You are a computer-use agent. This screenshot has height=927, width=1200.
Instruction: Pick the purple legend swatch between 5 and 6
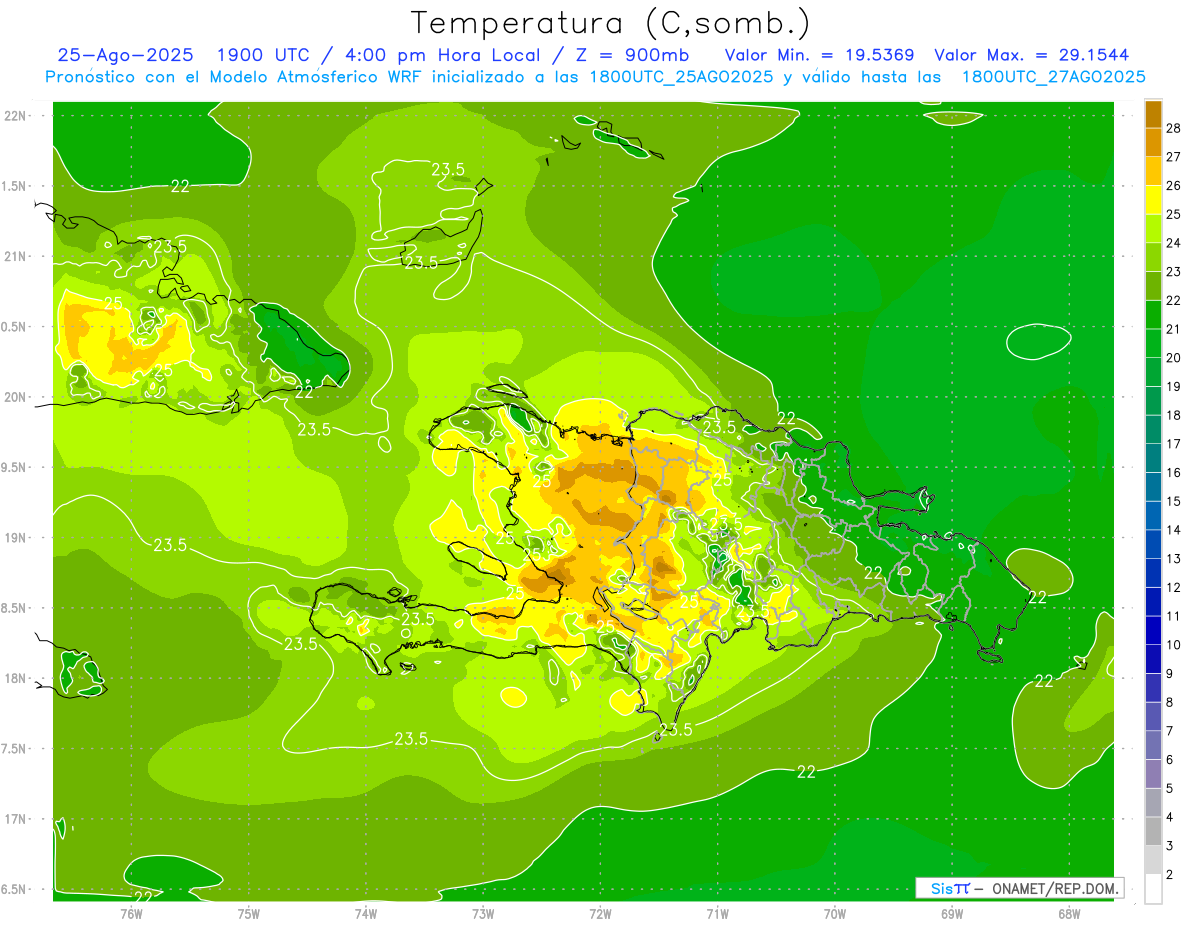click(x=1154, y=774)
